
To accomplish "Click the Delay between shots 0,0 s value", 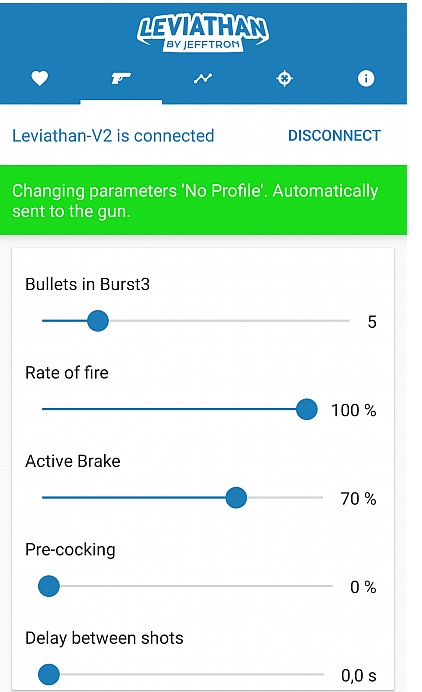I will pos(358,675).
